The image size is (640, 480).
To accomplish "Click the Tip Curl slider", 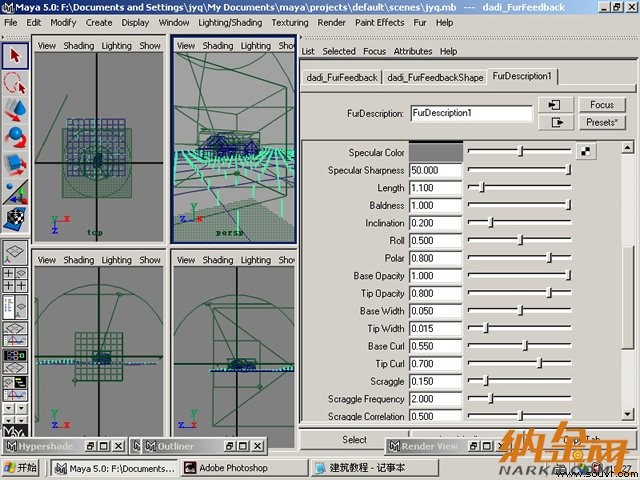I will tap(519, 363).
